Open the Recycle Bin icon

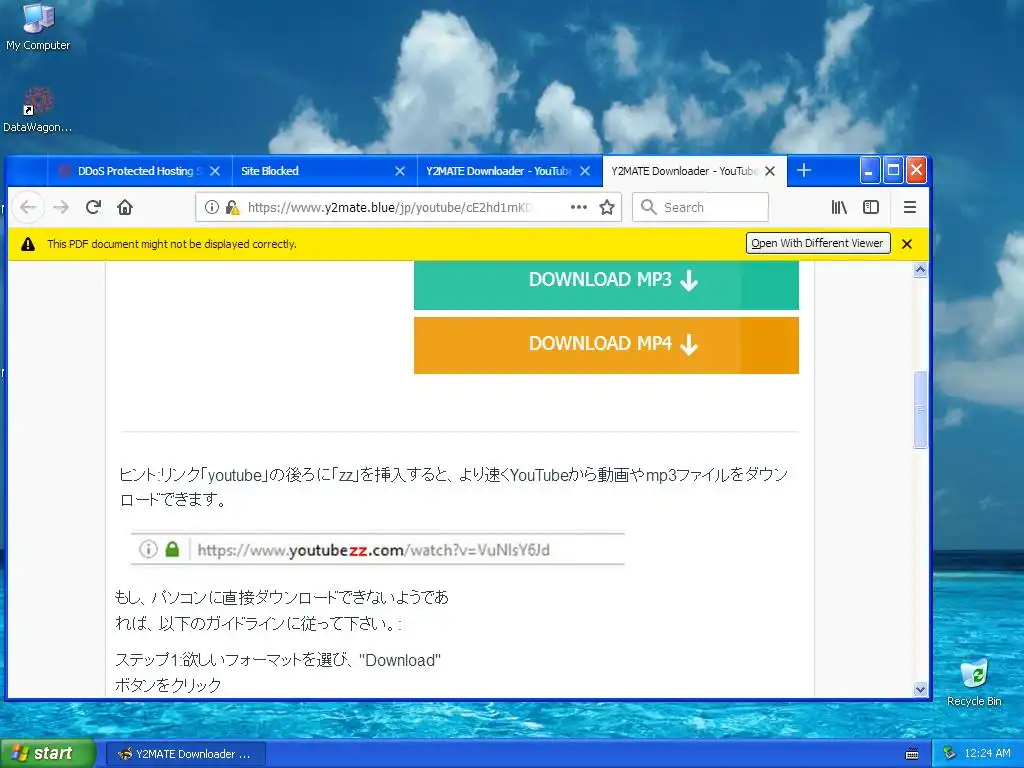pyautogui.click(x=974, y=683)
